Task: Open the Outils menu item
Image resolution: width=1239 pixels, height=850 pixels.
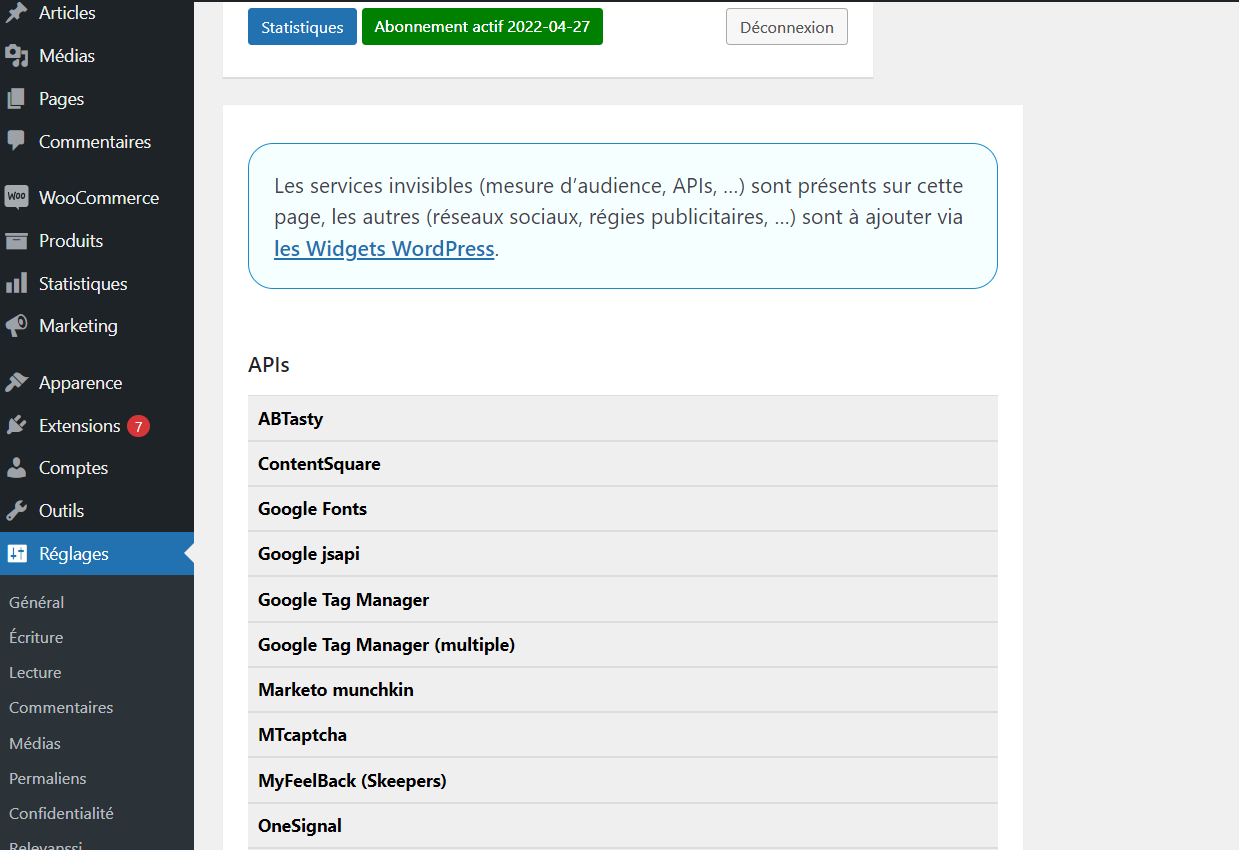Action: click(61, 511)
